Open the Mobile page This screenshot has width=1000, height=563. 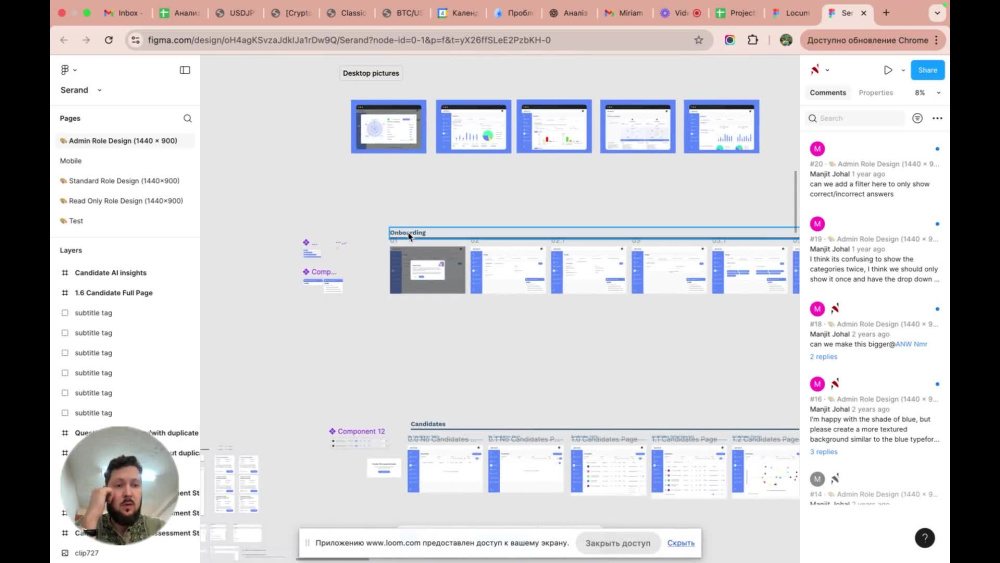coord(71,161)
